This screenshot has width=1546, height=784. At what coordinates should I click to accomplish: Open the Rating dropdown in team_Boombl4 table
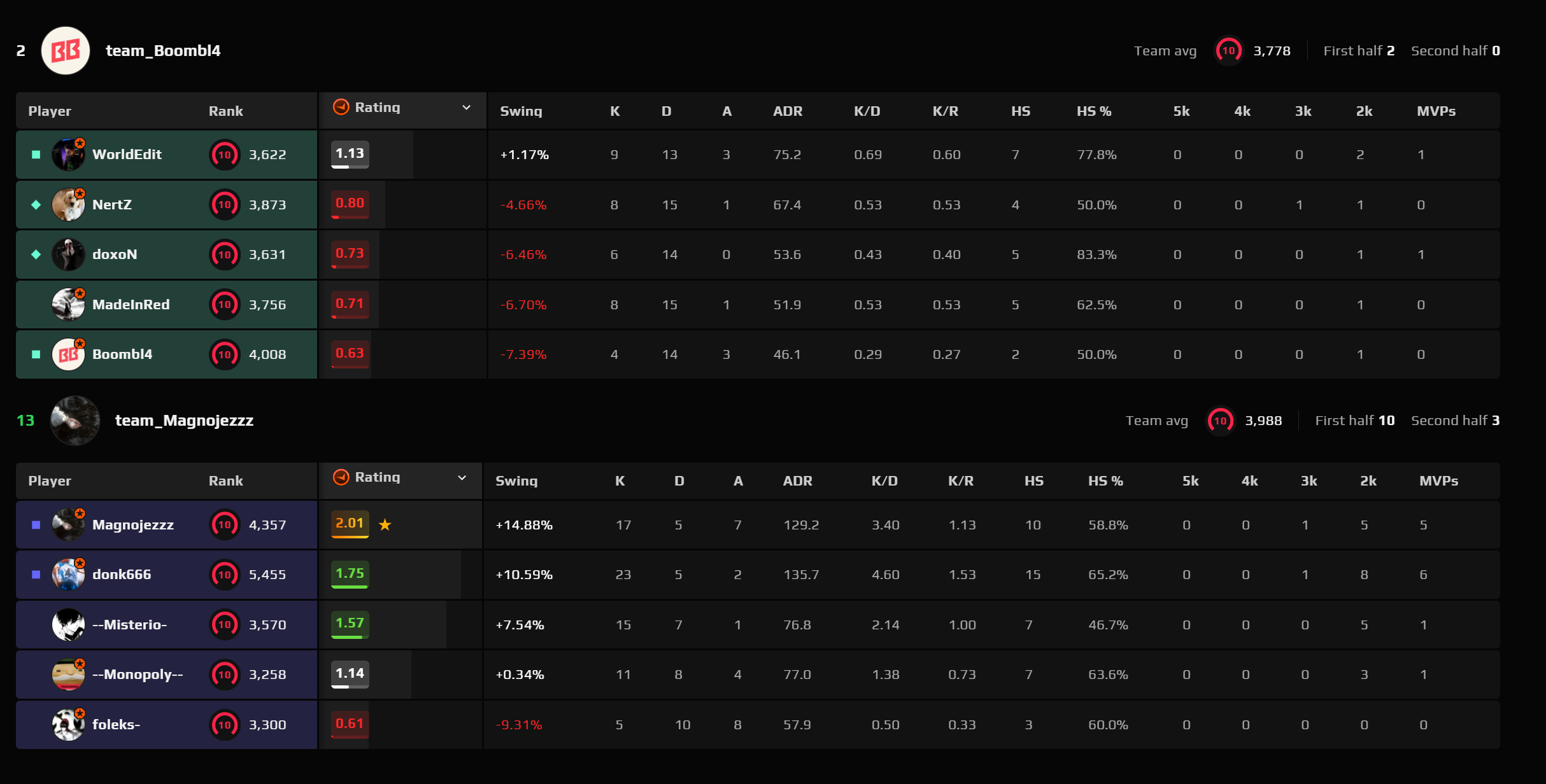pyautogui.click(x=466, y=108)
